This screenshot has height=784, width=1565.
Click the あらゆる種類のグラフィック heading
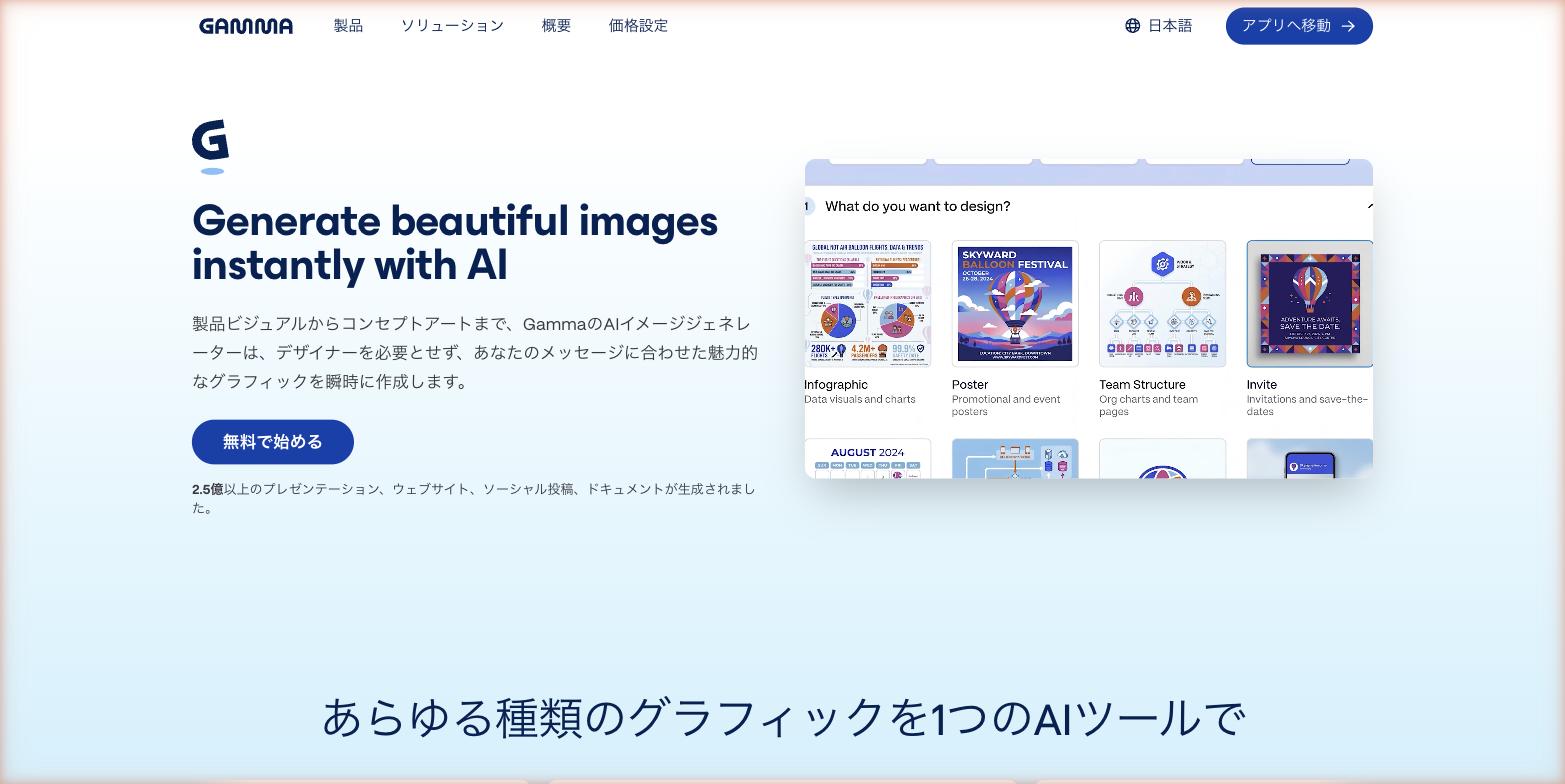pyautogui.click(x=783, y=718)
